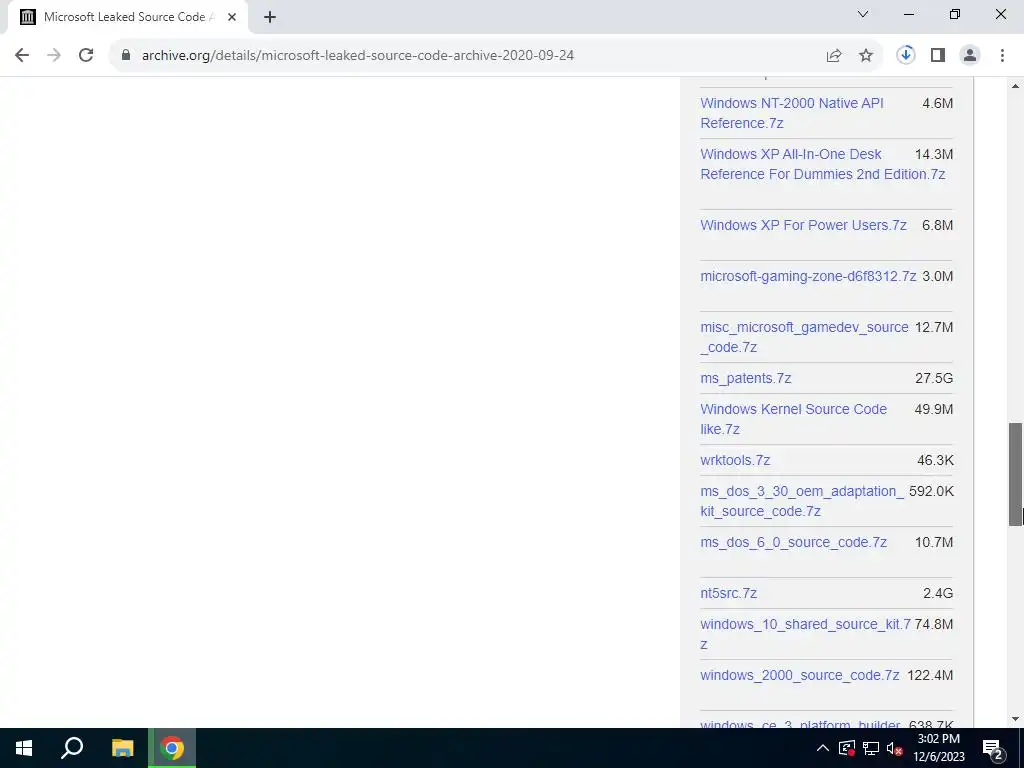This screenshot has width=1024, height=768.
Task: Open the taskbar clock and date
Action: [938, 748]
